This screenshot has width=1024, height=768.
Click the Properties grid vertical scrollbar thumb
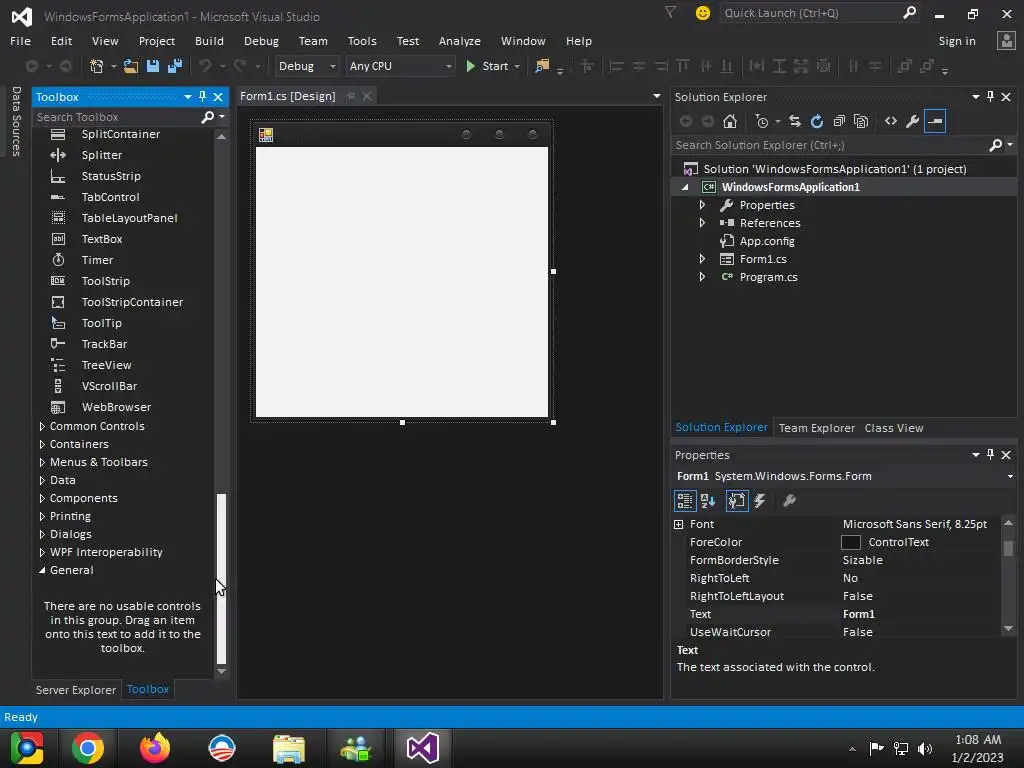(x=1008, y=548)
